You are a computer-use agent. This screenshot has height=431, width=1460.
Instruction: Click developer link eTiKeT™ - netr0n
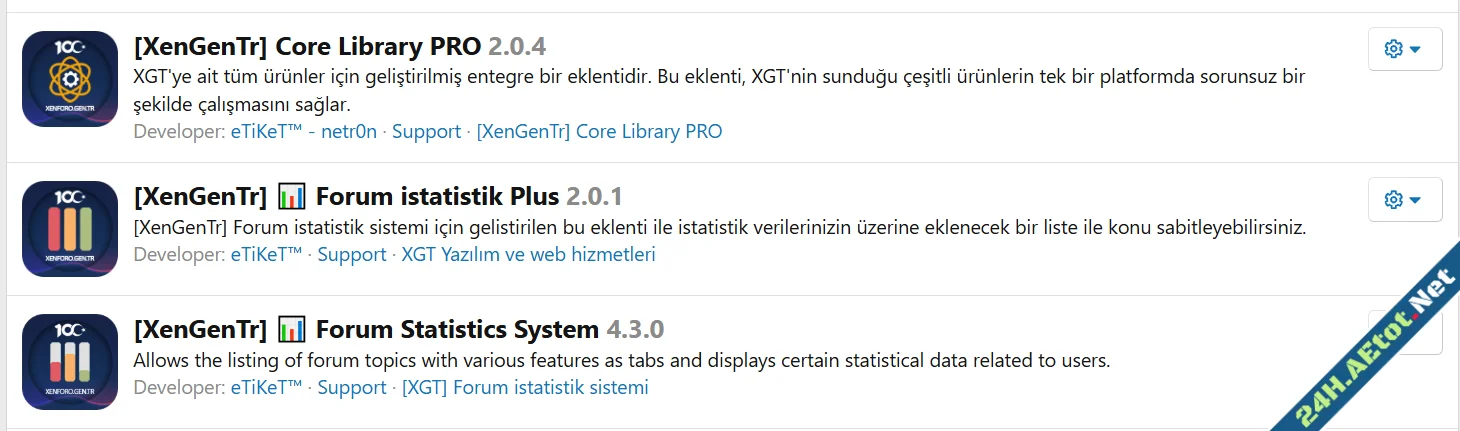click(x=303, y=131)
